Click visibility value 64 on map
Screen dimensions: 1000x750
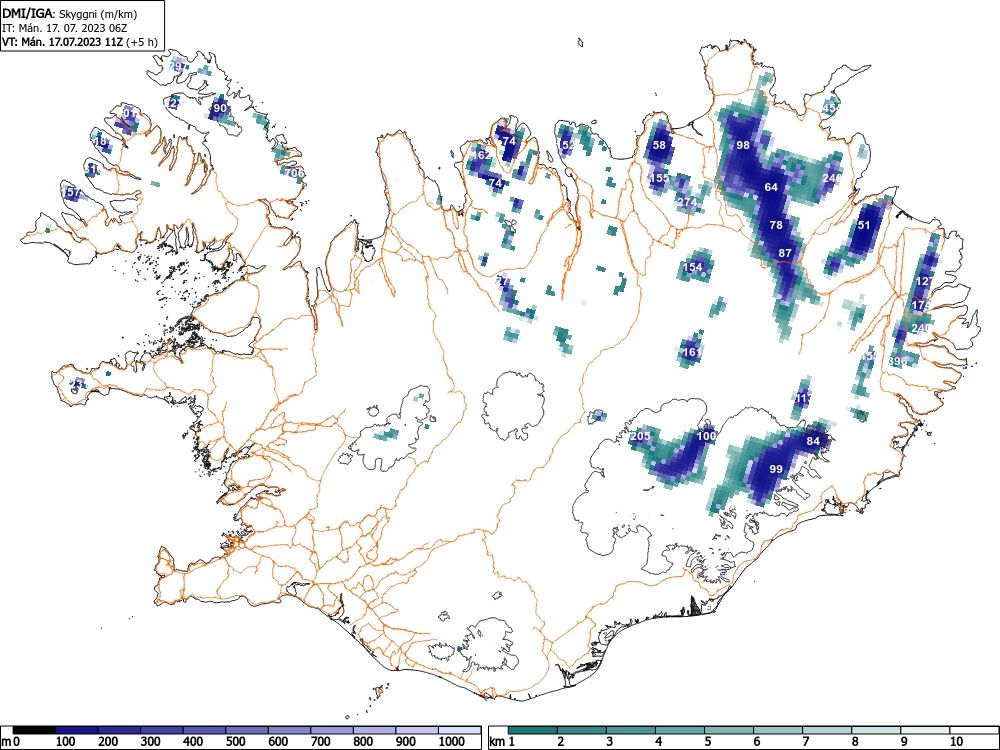(771, 187)
